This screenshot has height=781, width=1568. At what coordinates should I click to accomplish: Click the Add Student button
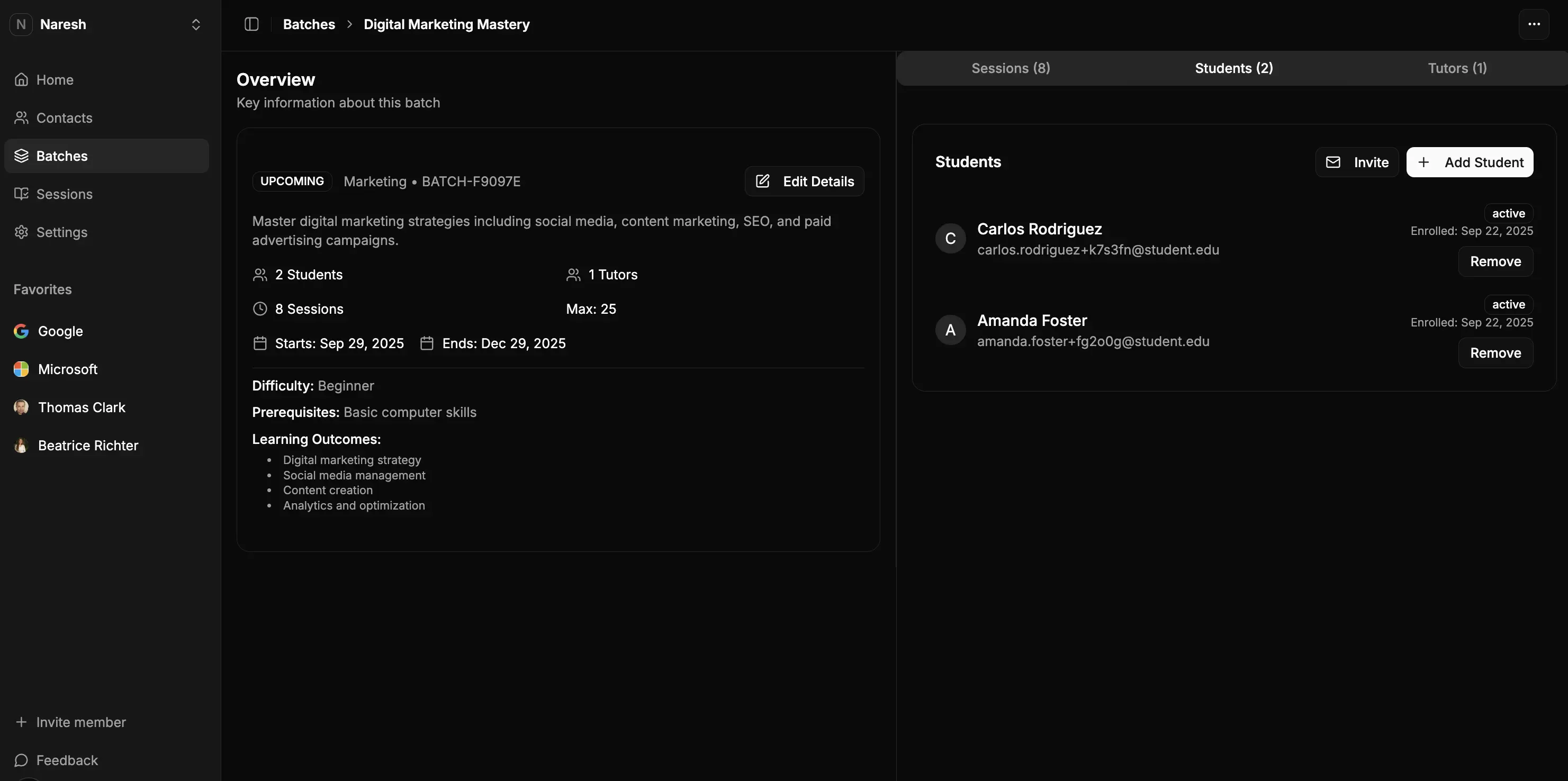pos(1470,162)
